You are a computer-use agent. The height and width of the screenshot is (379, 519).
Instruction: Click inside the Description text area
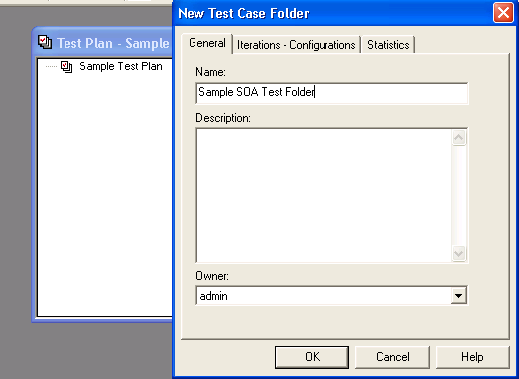tap(324, 195)
